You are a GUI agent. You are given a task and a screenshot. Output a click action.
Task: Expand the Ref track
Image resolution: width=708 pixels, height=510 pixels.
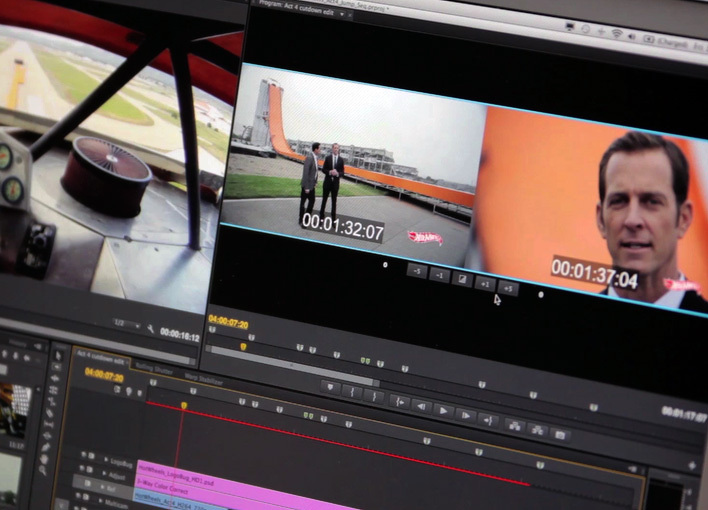click(102, 487)
